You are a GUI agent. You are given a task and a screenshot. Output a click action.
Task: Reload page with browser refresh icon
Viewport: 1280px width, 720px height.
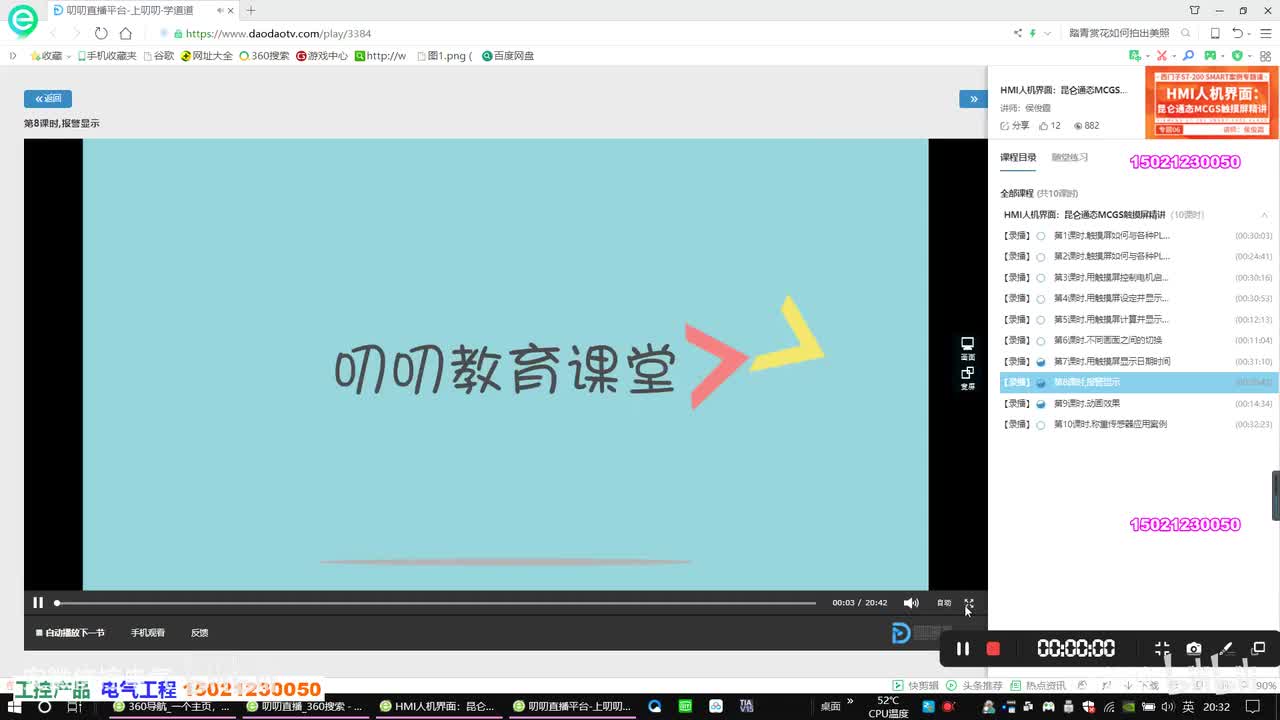(x=101, y=33)
